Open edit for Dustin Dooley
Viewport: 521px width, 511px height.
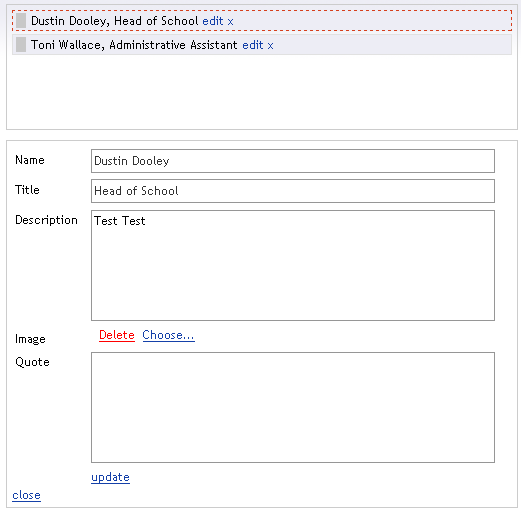213,21
